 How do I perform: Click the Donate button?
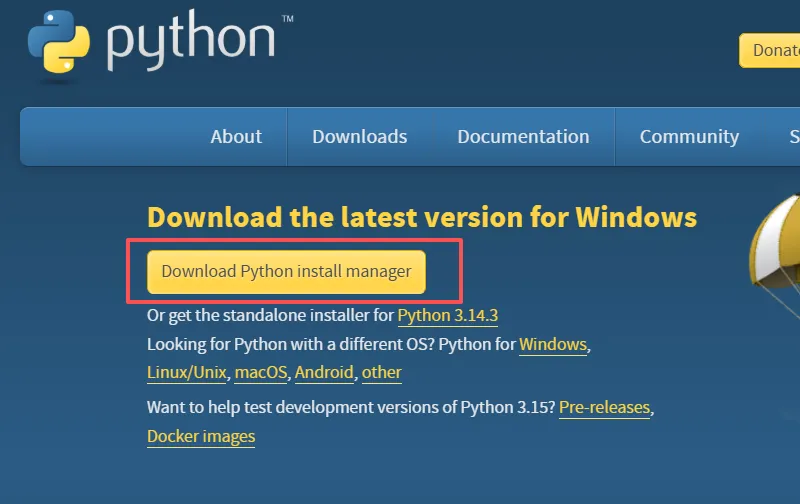770,51
